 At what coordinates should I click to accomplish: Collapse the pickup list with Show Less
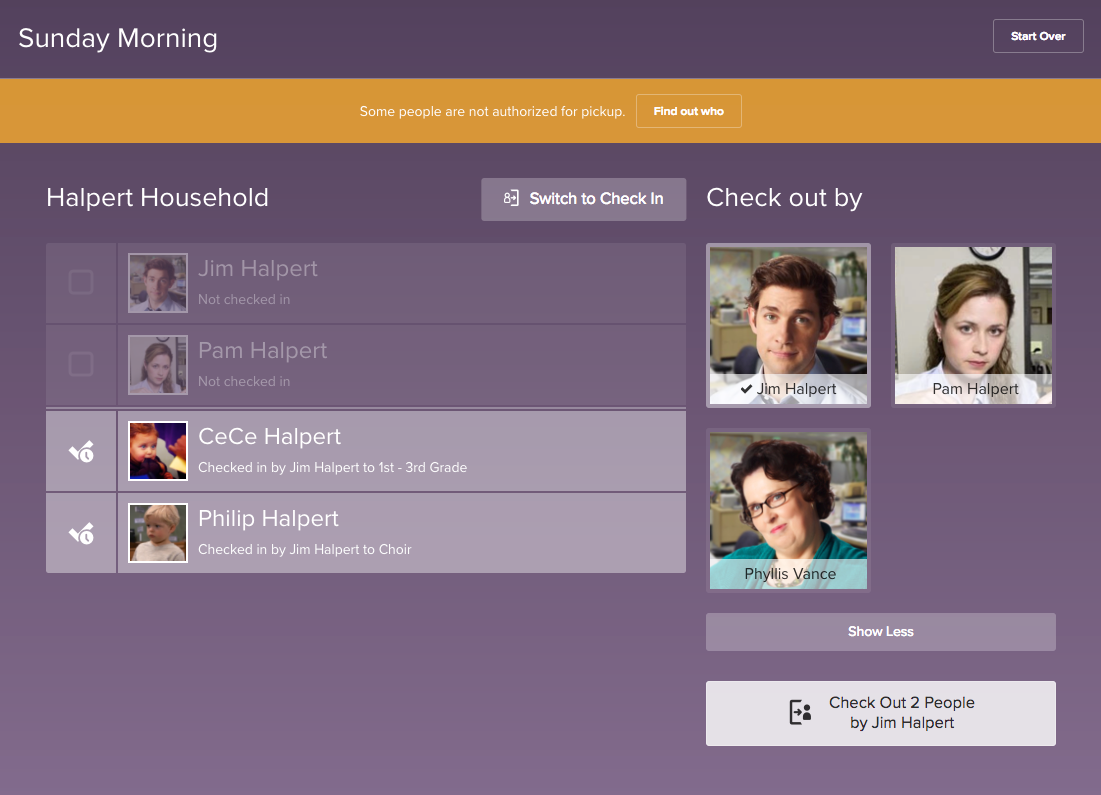(x=880, y=632)
